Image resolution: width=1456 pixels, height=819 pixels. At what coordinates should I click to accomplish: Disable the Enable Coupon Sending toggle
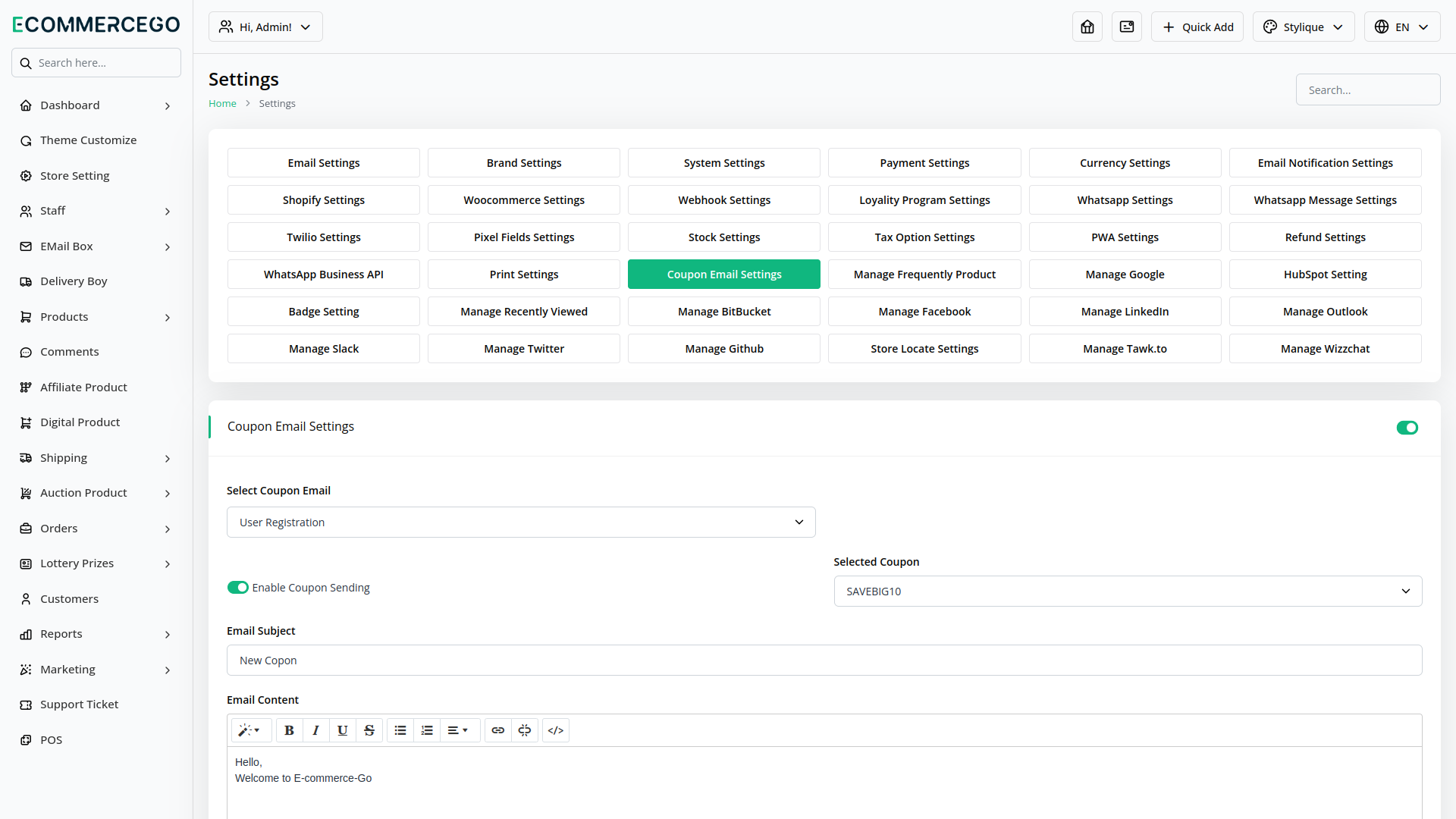coord(238,588)
